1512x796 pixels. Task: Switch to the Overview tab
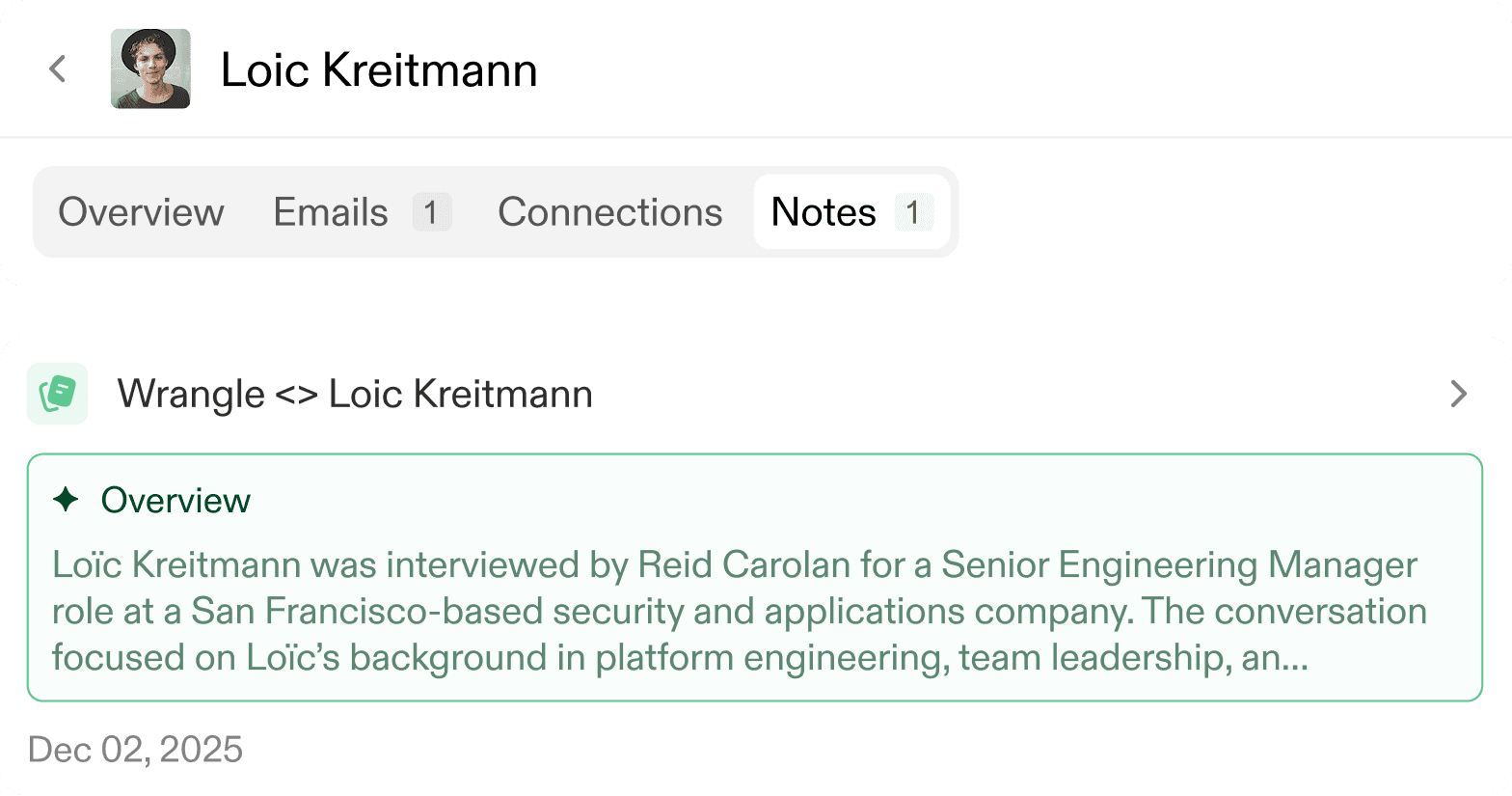click(x=141, y=212)
